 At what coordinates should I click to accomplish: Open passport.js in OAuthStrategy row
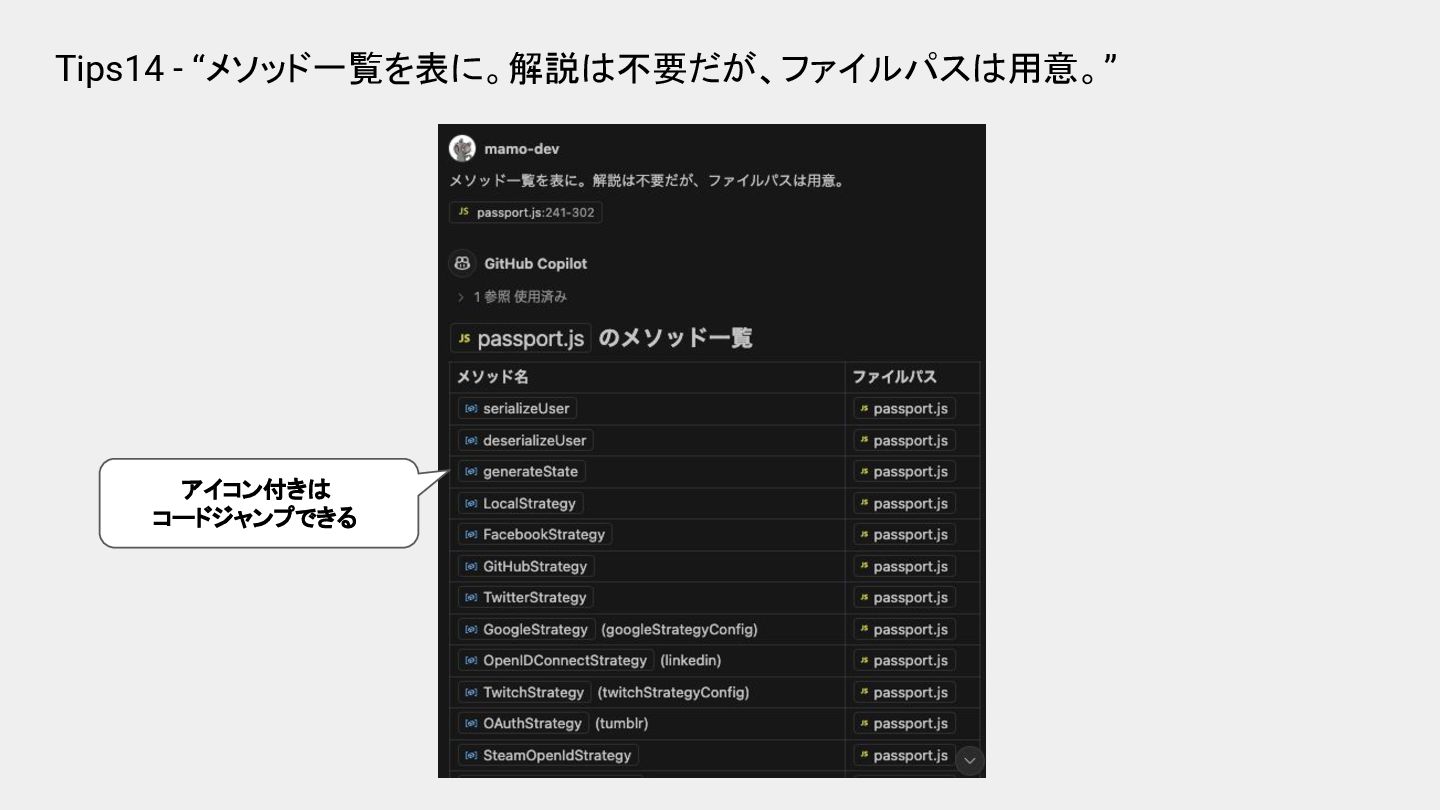point(904,723)
